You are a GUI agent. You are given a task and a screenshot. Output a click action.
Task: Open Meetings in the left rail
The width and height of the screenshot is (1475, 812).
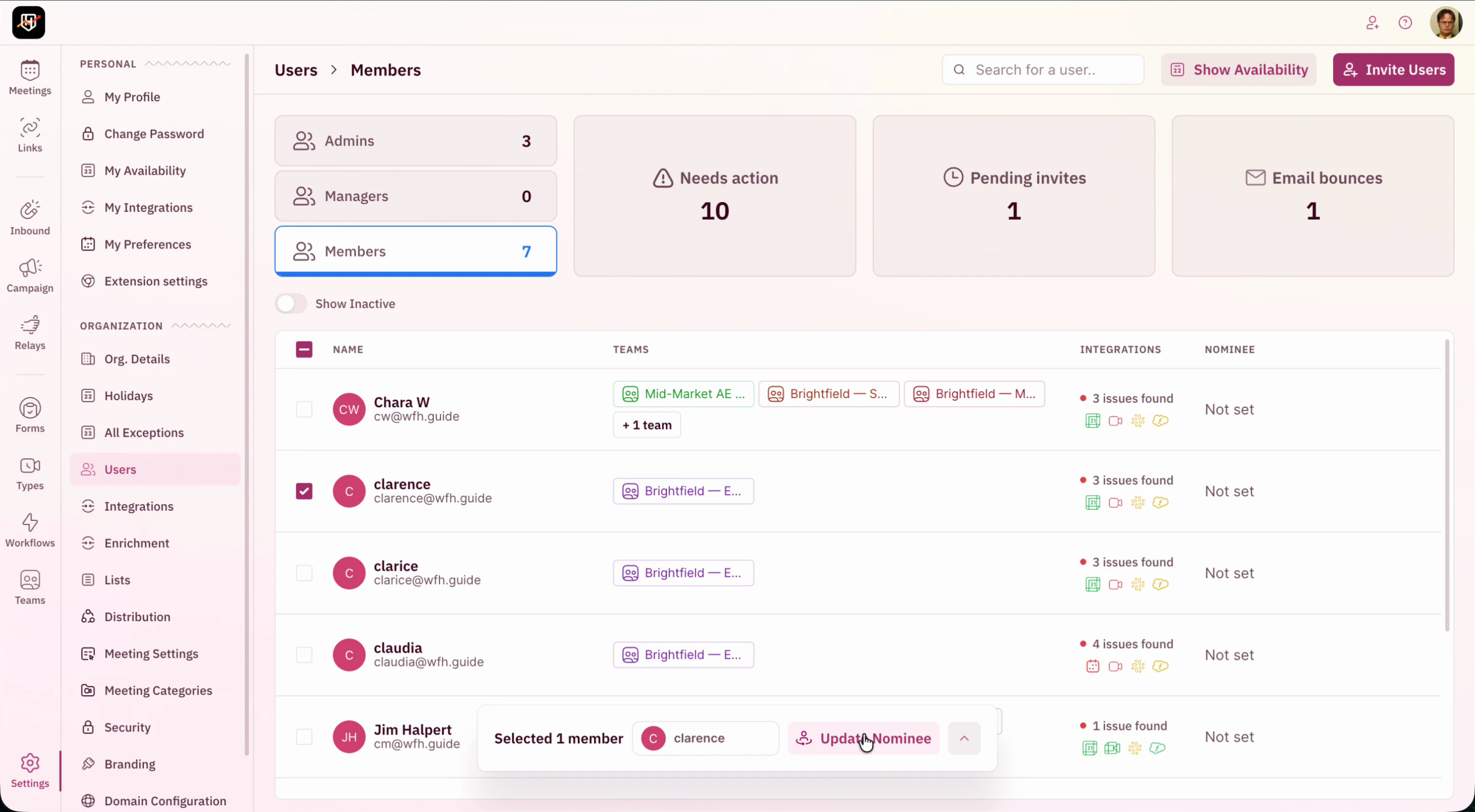click(30, 77)
